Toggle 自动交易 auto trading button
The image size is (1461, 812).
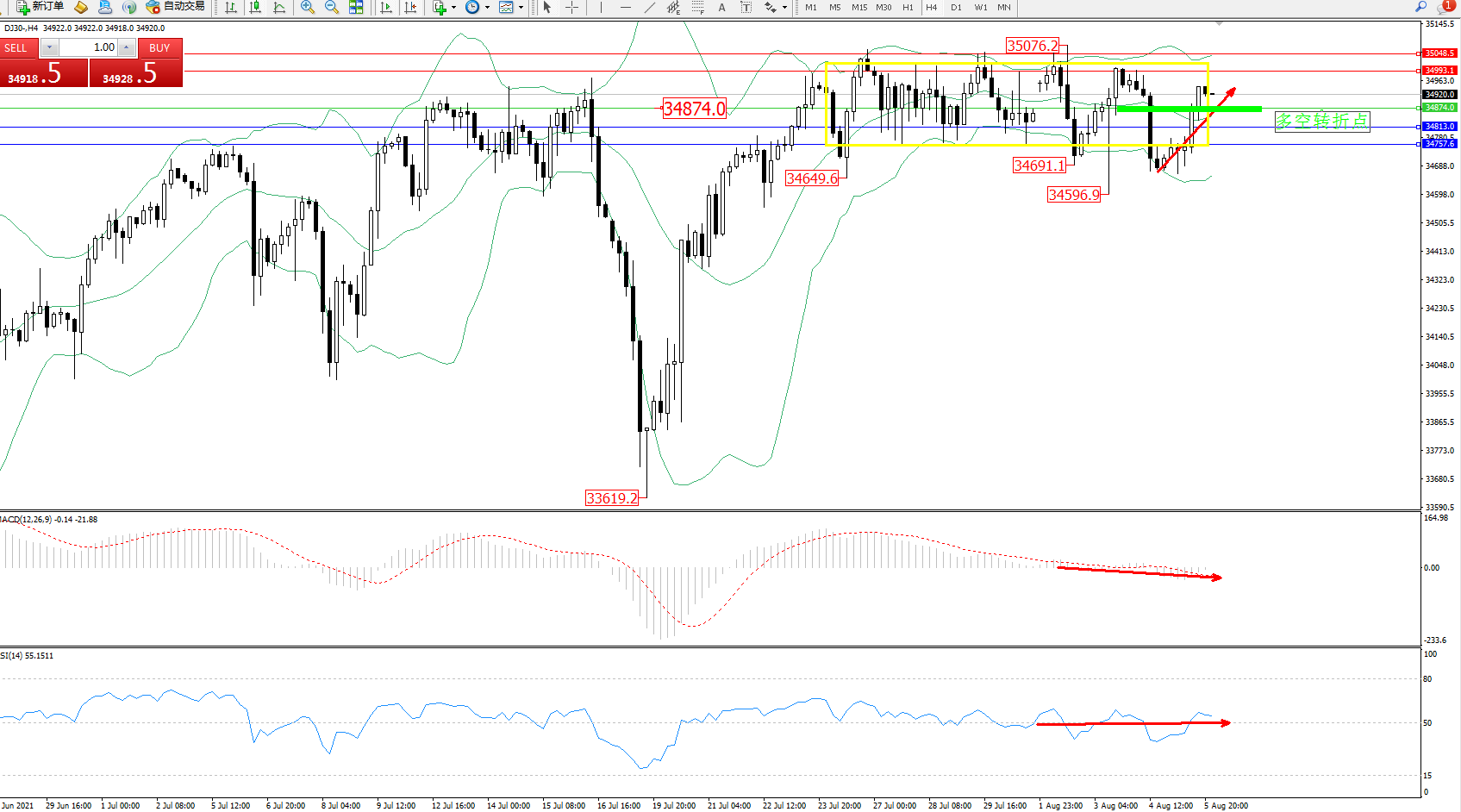point(176,7)
